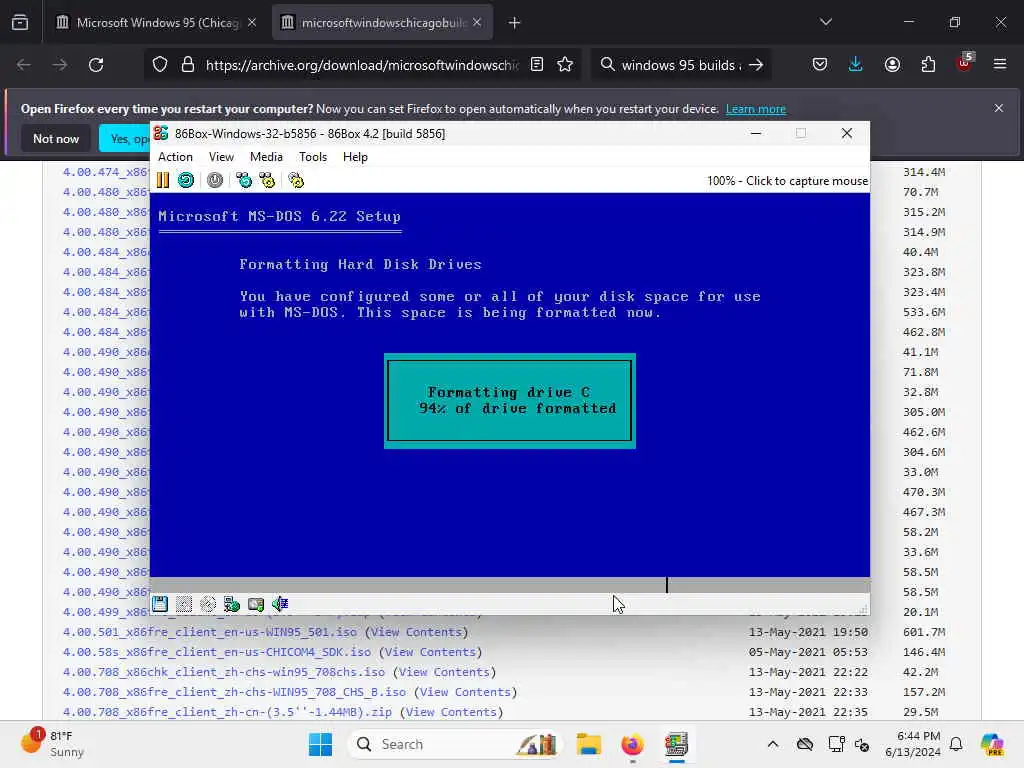Open the 86Box Action menu
The width and height of the screenshot is (1024, 768).
point(175,157)
